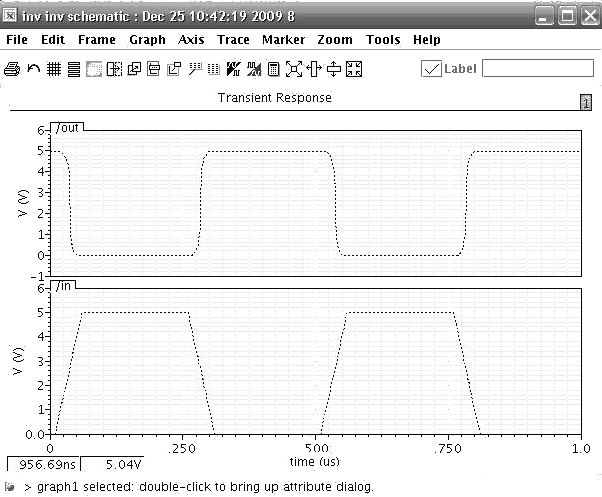The image size is (602, 497).
Task: Open the Help menu
Action: click(427, 40)
